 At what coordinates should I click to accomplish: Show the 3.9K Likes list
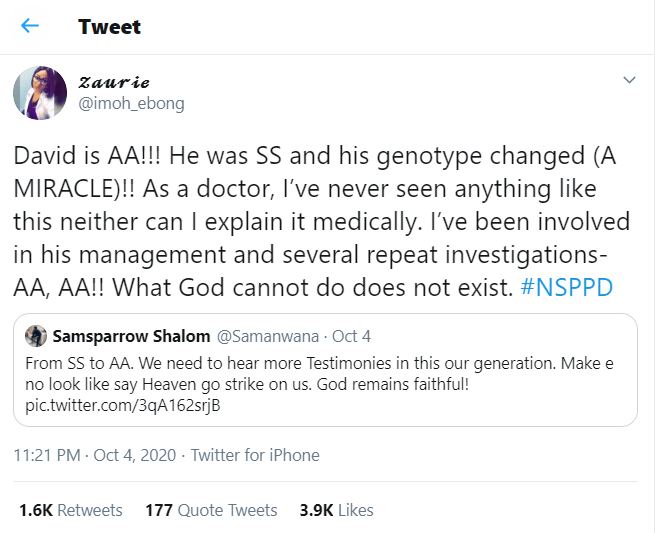[336, 510]
